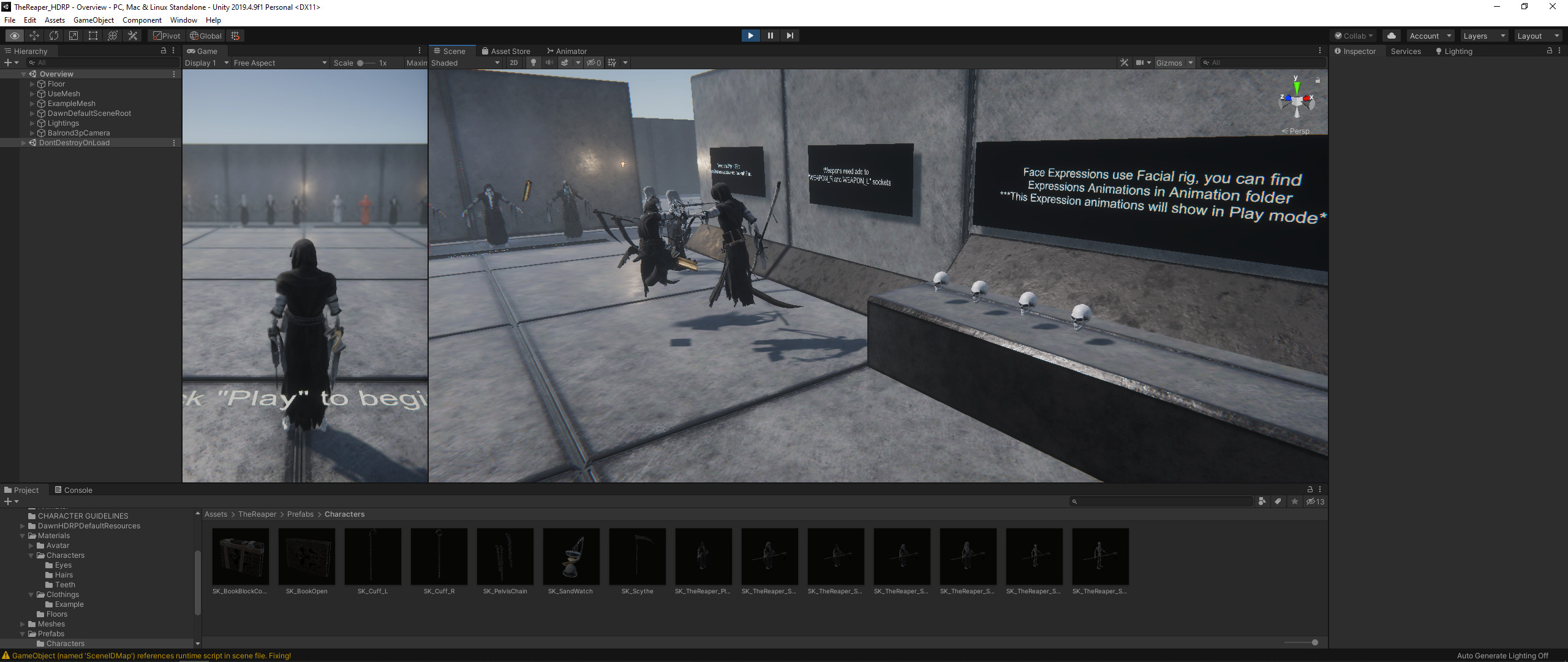Select the Rect transform tool
Screen dimensions: 1568x662
click(x=93, y=36)
